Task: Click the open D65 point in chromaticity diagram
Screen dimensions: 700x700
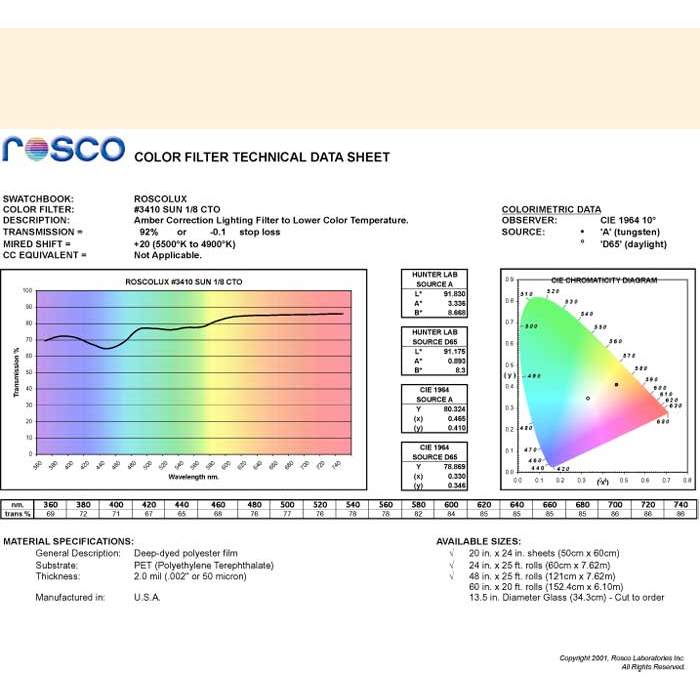Action: (x=588, y=398)
